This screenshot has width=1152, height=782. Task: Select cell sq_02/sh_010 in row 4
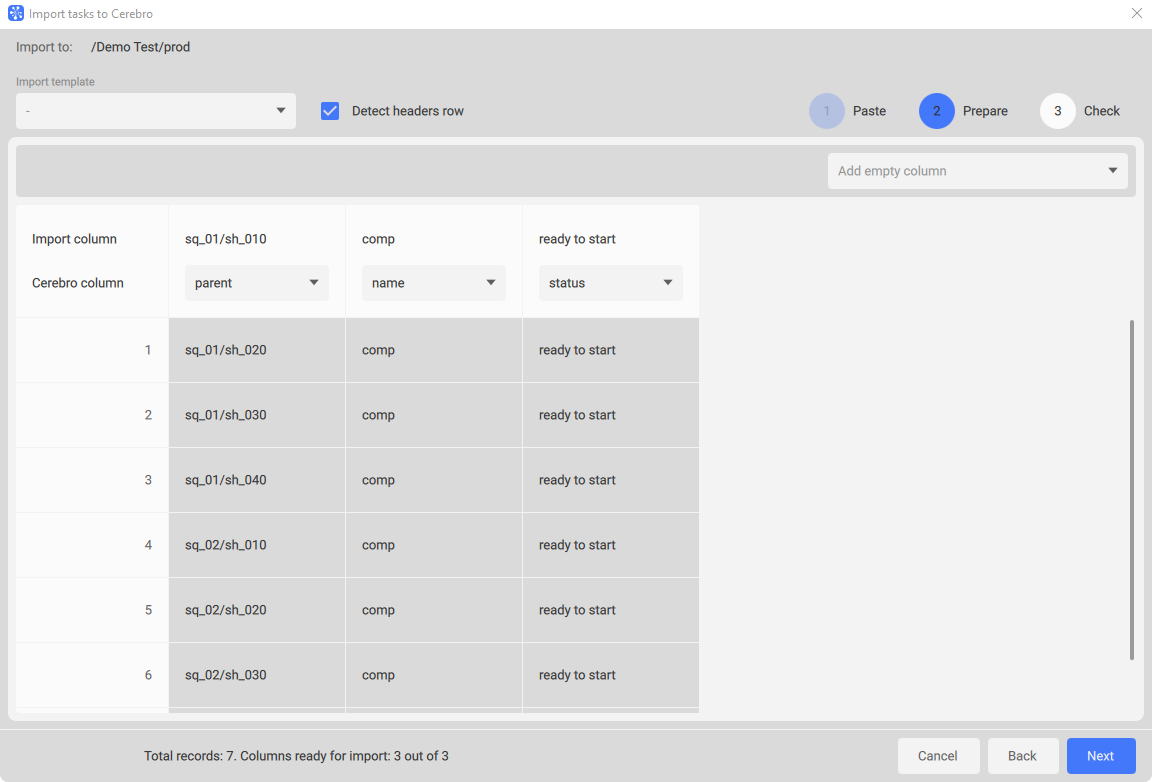(226, 545)
